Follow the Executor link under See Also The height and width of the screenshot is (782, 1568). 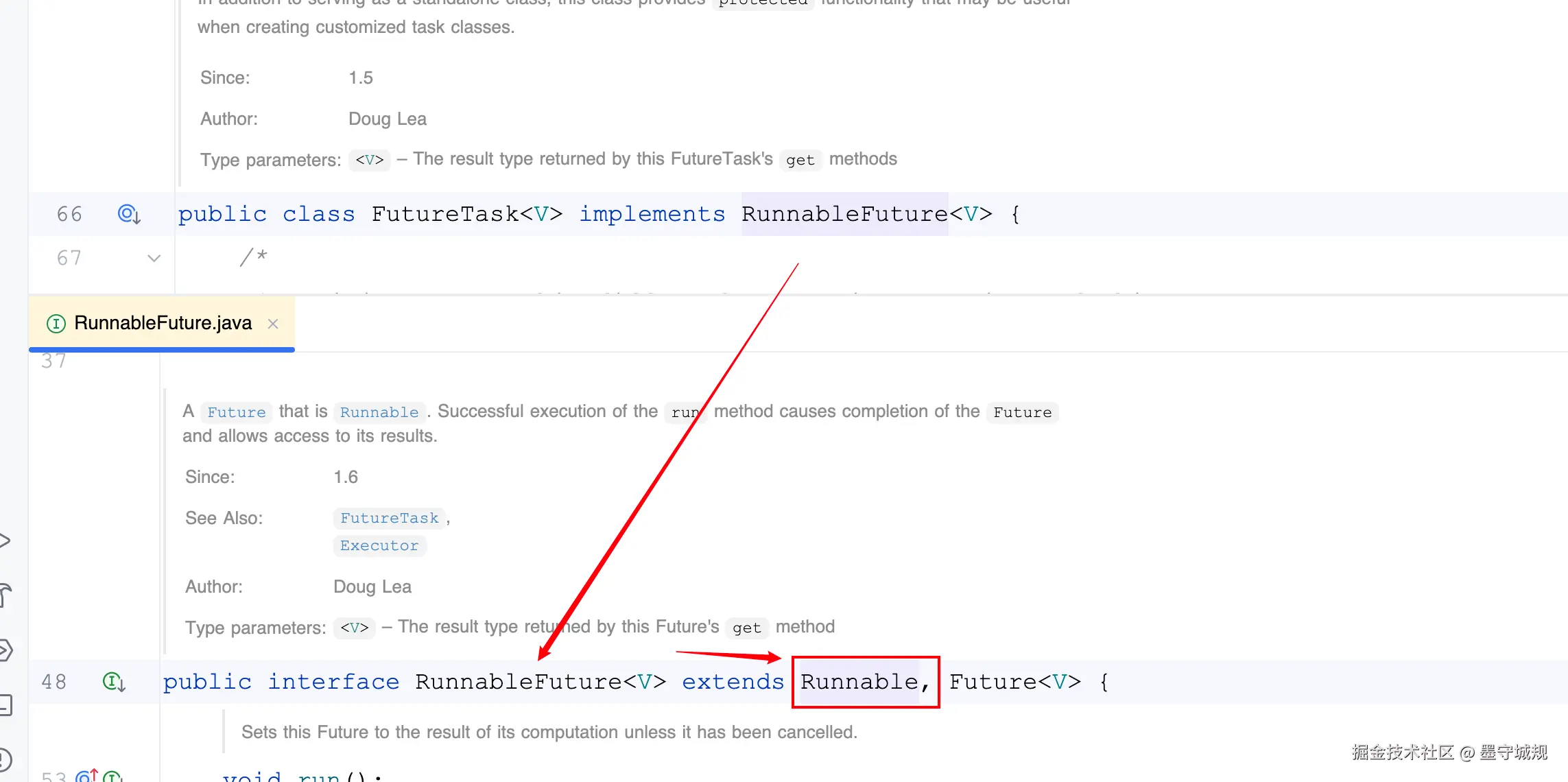379,545
